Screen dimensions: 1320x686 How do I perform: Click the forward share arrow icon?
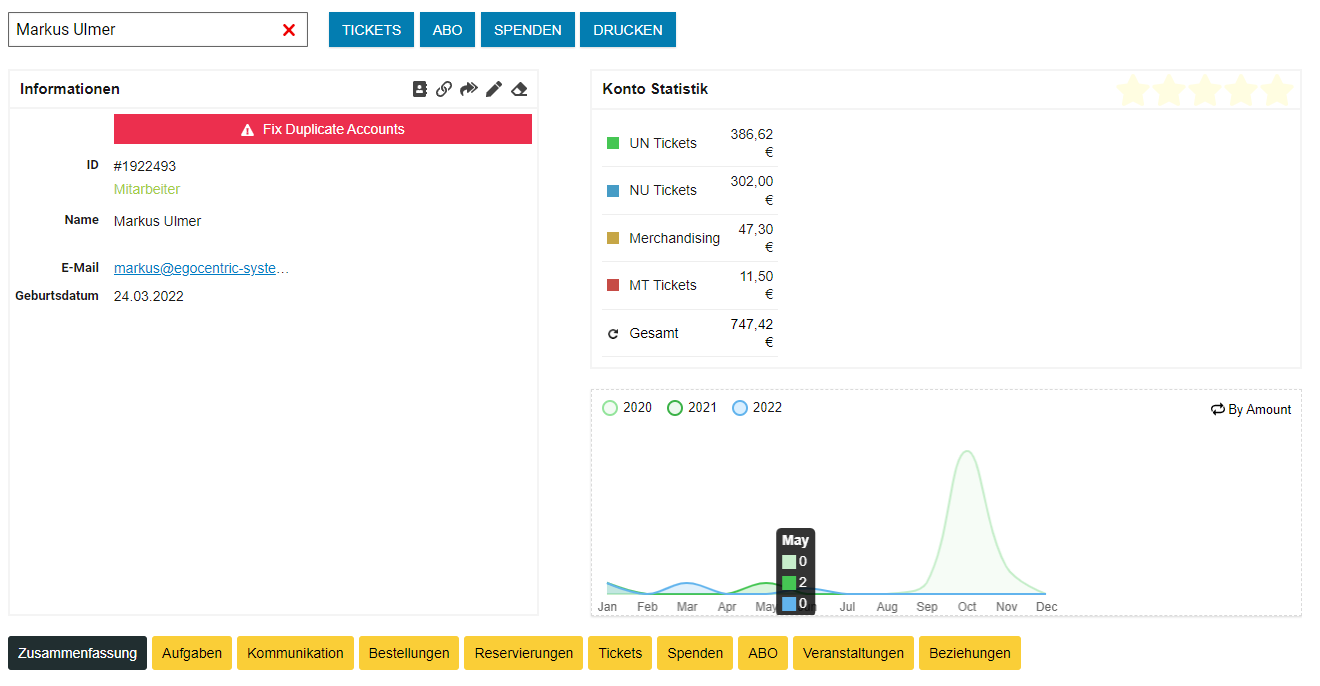pos(469,89)
